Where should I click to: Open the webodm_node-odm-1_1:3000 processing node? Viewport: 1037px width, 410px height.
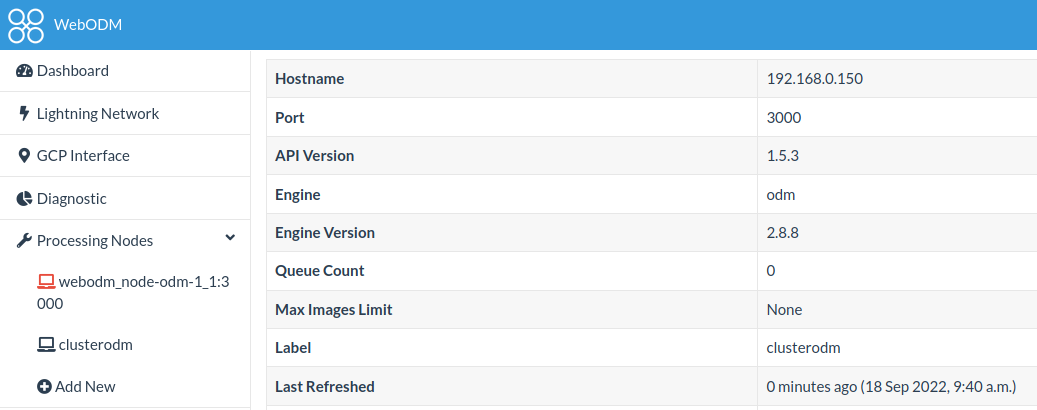point(144,283)
